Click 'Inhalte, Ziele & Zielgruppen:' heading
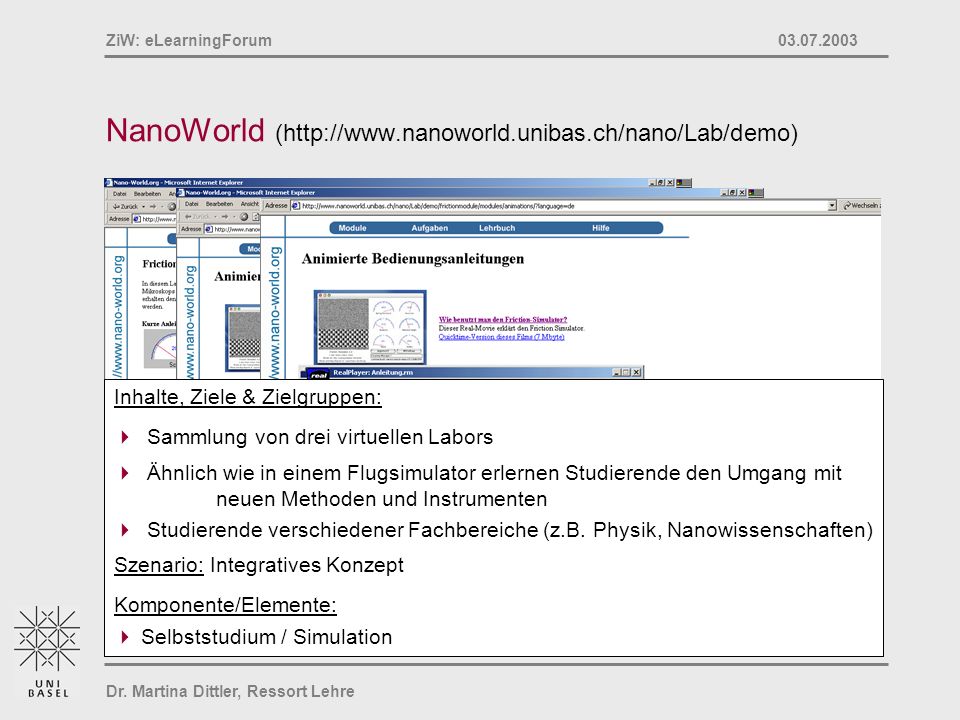Image resolution: width=960 pixels, height=720 pixels. 248,397
